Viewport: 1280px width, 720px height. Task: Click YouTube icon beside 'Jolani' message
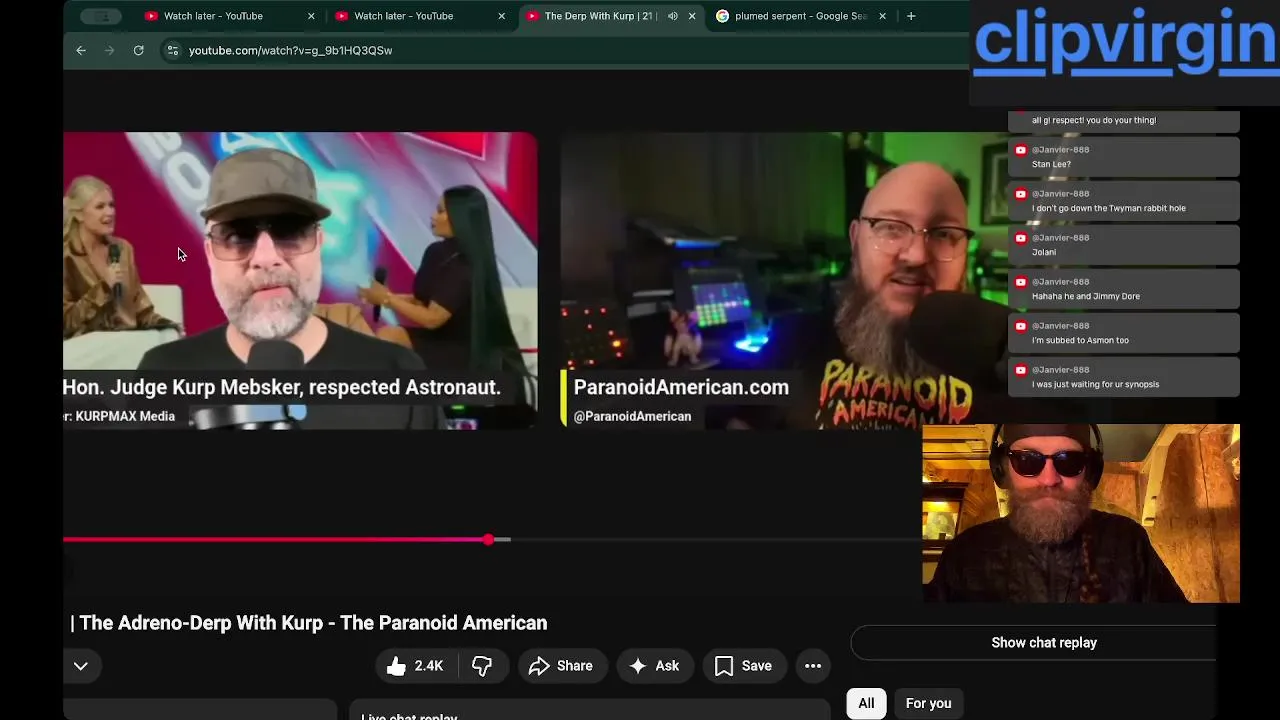tap(1021, 238)
